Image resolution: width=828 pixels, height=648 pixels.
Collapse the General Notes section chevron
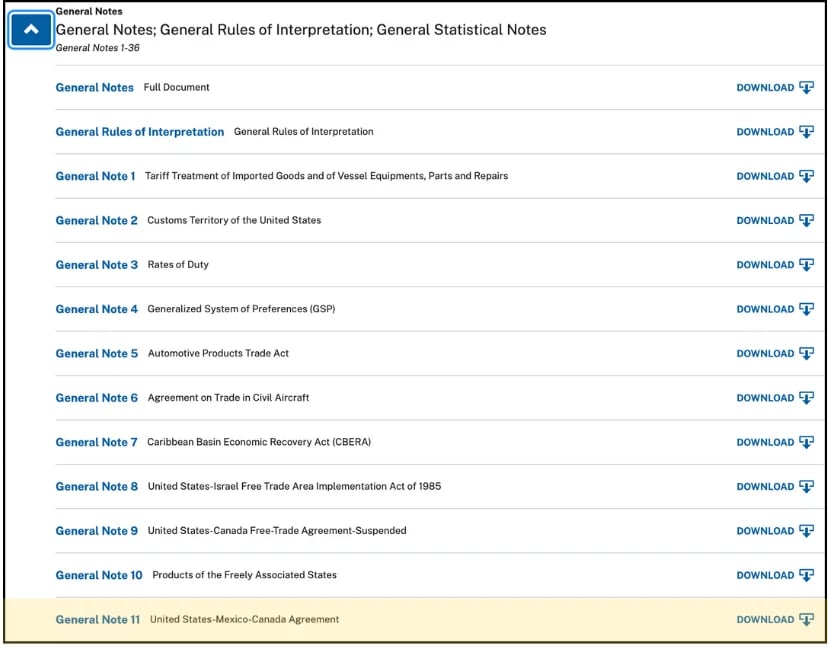[x=31, y=30]
